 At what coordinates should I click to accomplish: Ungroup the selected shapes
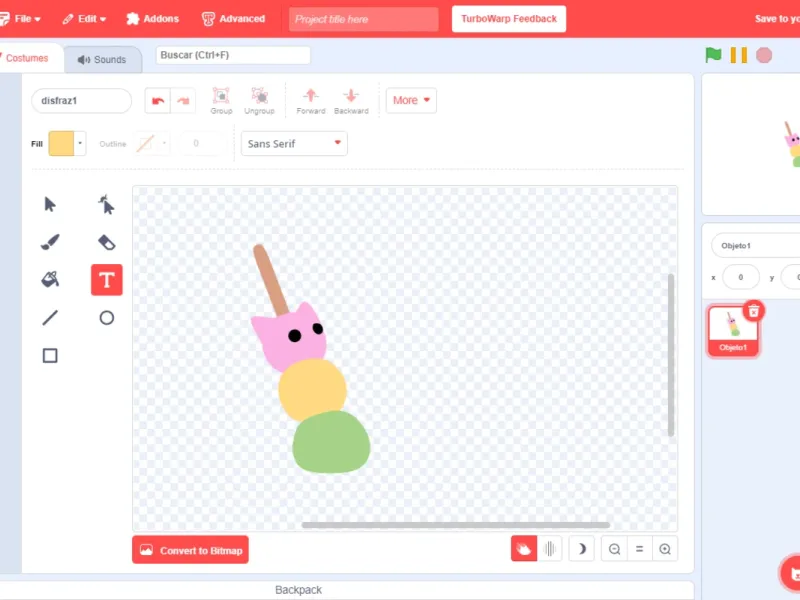(x=259, y=101)
